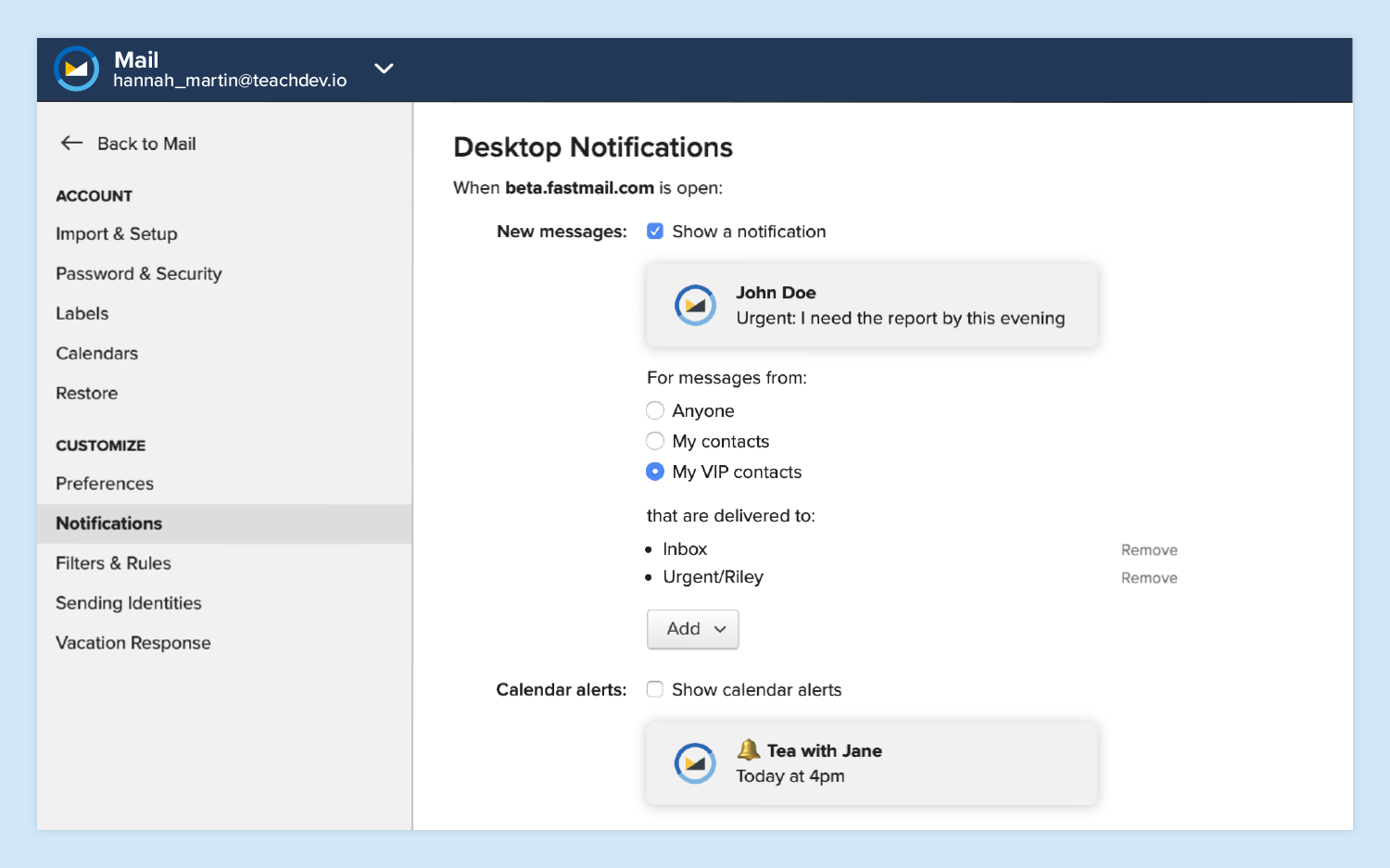Viewport: 1390px width, 868px height.
Task: Select the My contacts radio option
Action: (655, 441)
